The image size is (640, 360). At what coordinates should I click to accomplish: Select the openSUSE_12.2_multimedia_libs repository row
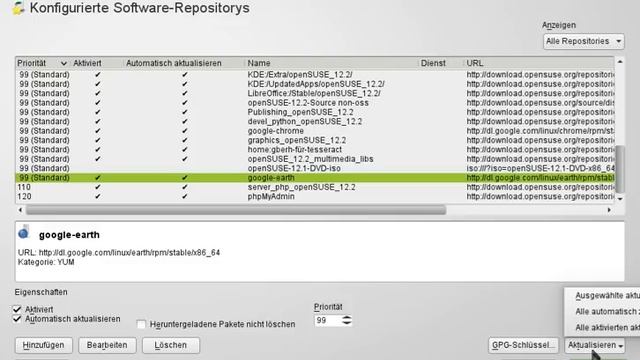(x=315, y=159)
